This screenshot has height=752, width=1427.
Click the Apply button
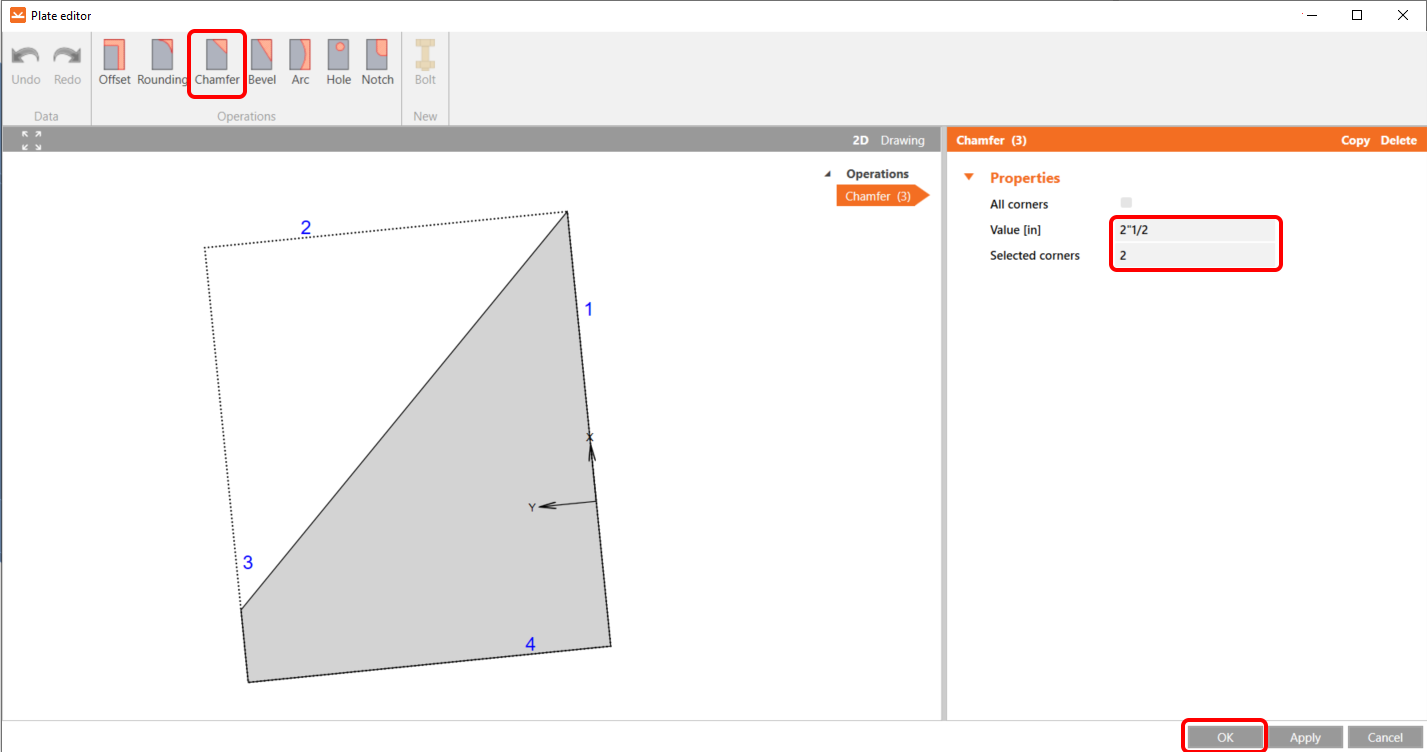1305,737
